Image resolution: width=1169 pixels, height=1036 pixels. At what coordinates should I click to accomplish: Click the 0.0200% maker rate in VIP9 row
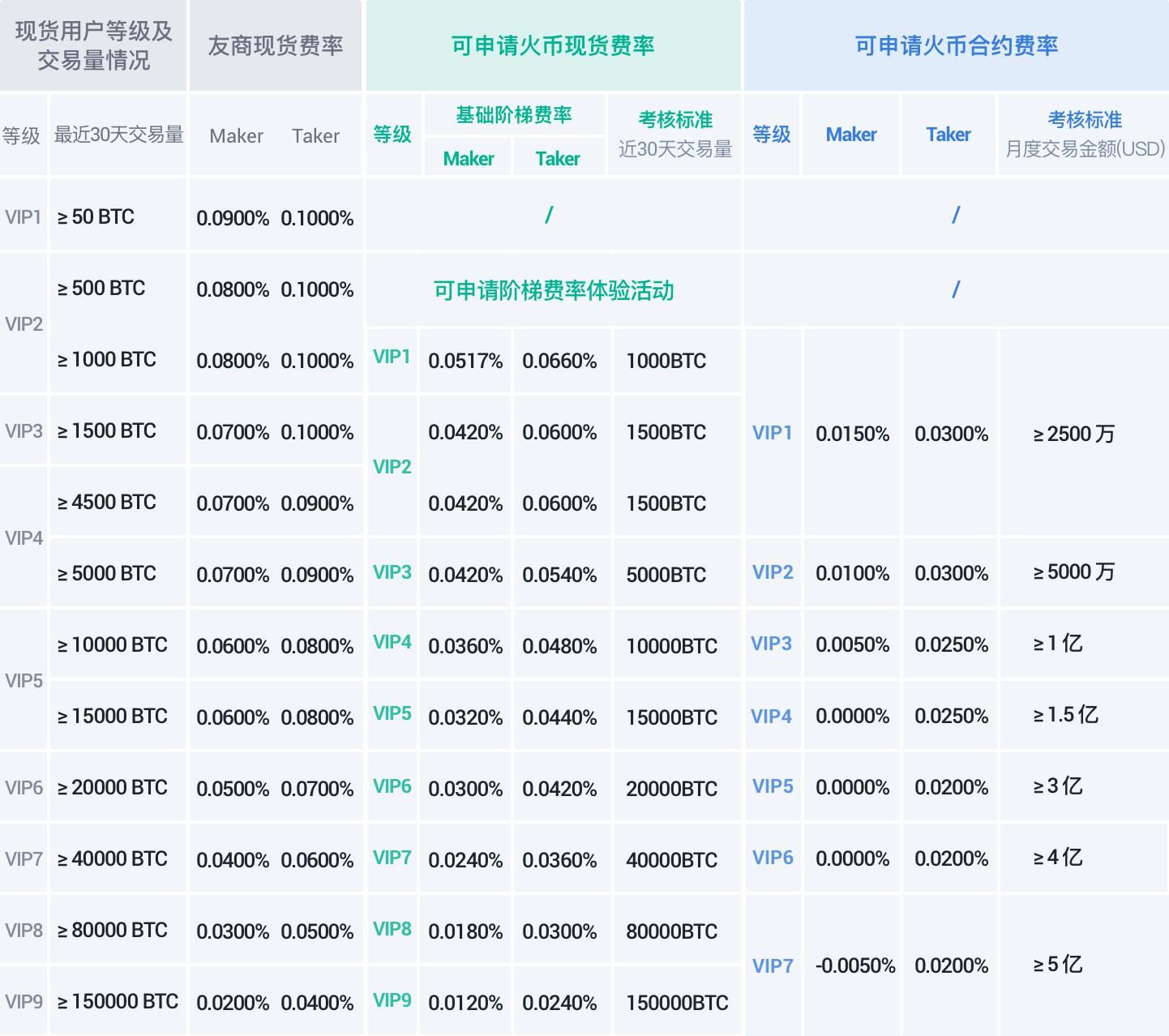233,1003
